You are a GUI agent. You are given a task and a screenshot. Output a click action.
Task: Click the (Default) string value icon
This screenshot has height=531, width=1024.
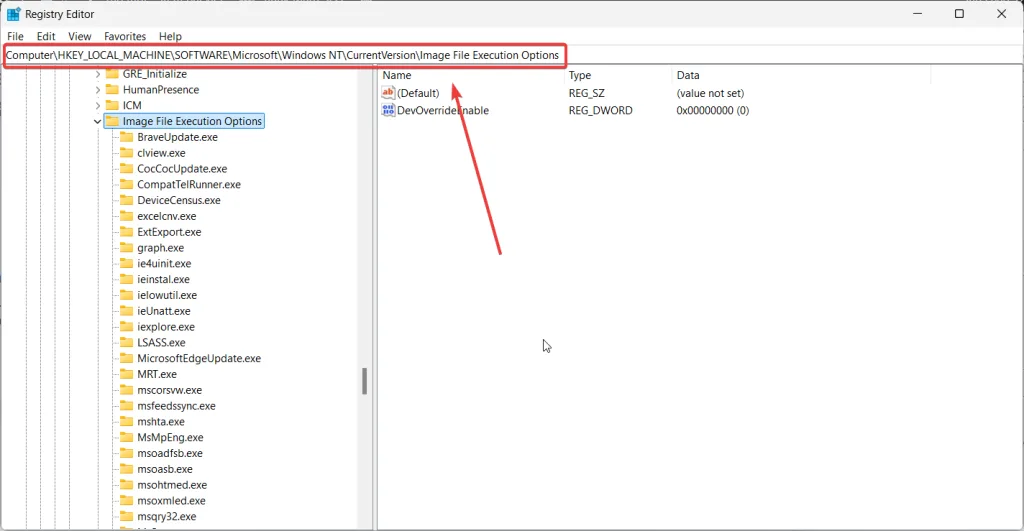[x=389, y=93]
